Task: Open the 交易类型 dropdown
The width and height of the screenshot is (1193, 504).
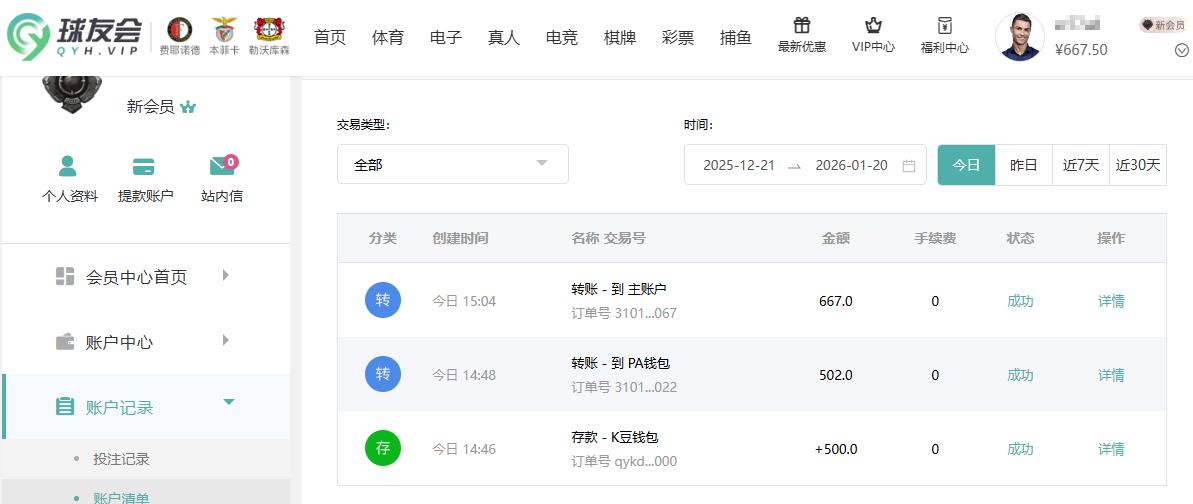Action: [452, 164]
